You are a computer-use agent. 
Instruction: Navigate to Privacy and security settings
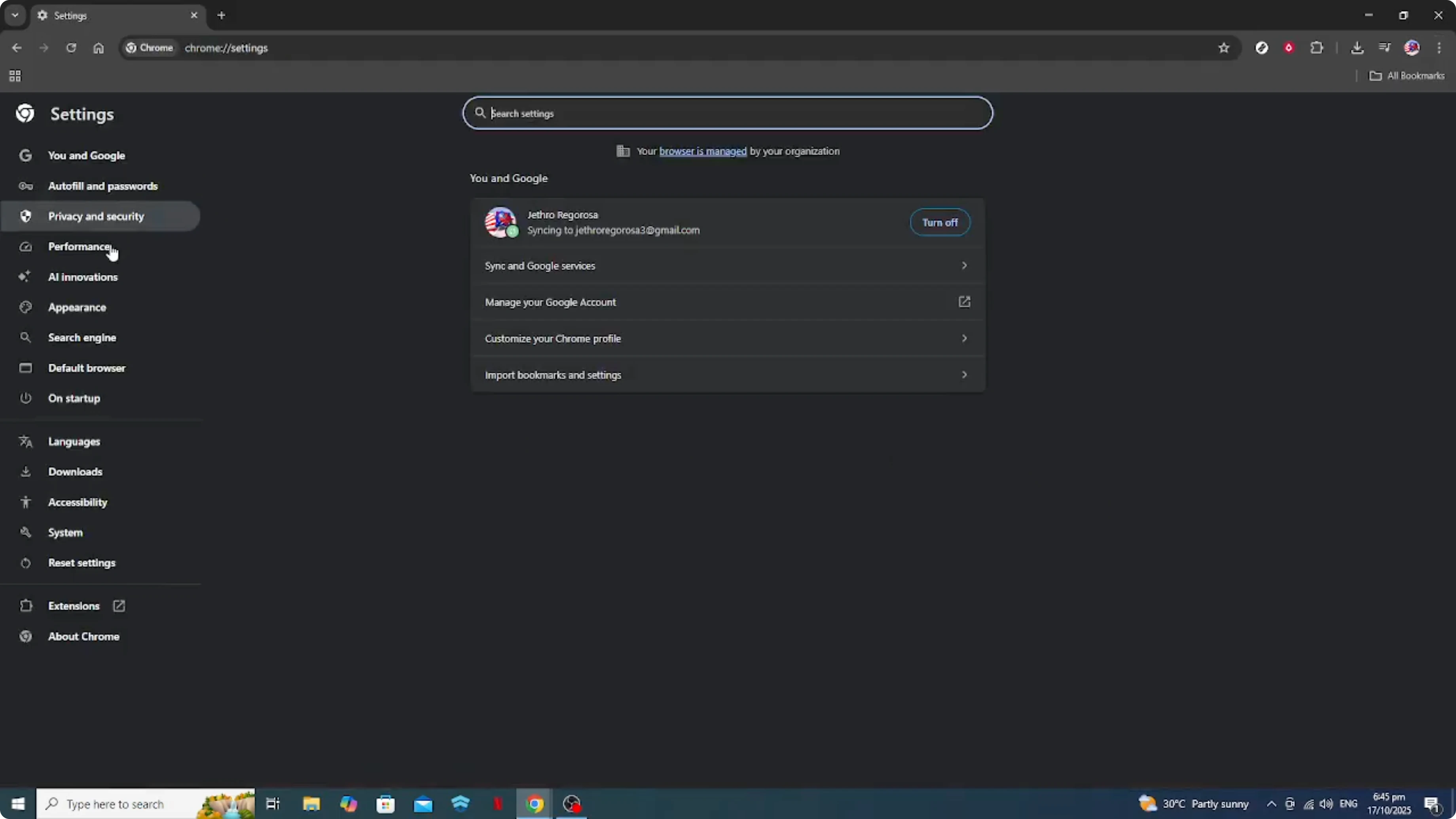pos(95,216)
